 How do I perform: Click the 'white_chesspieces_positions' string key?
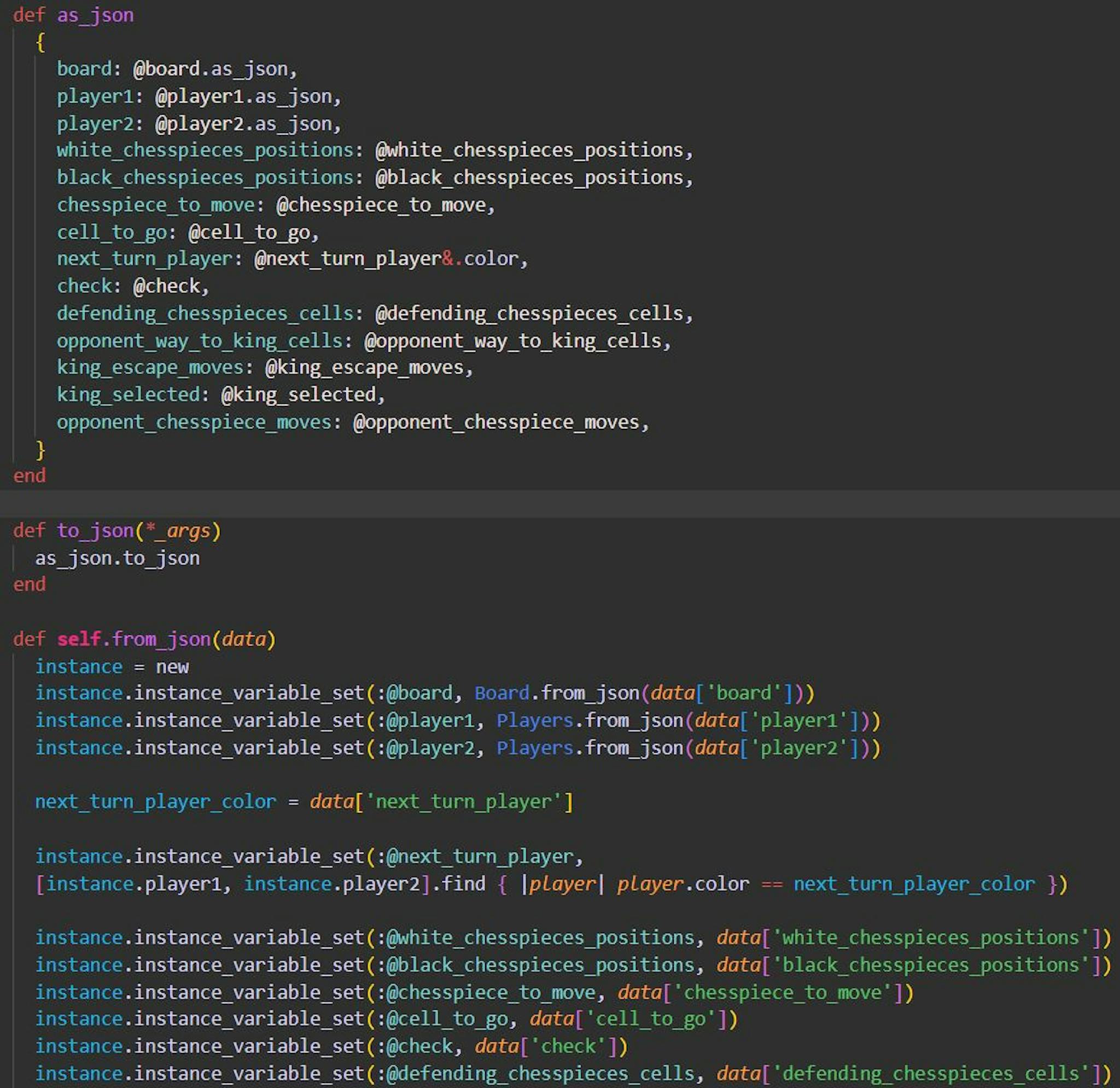click(x=931, y=938)
